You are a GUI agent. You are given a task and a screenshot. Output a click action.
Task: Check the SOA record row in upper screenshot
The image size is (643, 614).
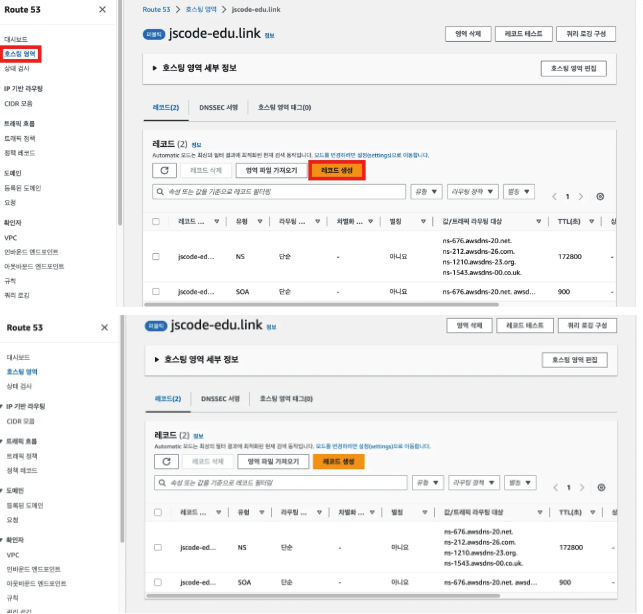click(156, 291)
